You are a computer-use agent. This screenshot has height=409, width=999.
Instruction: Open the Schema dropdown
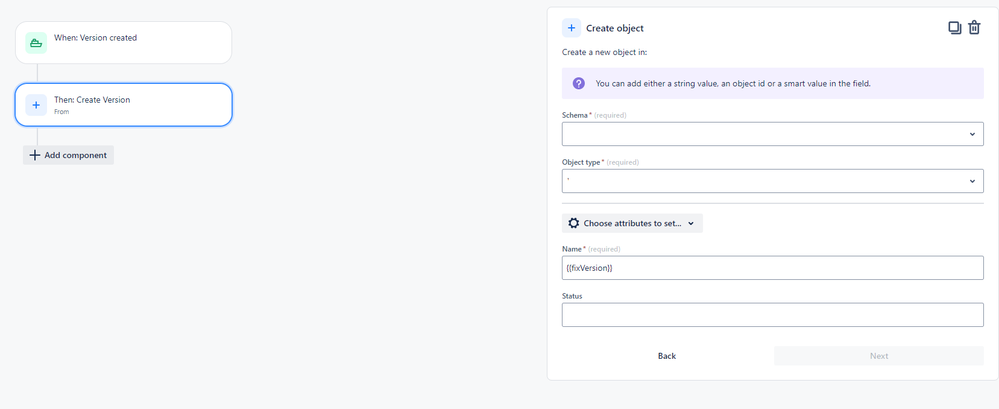point(773,134)
